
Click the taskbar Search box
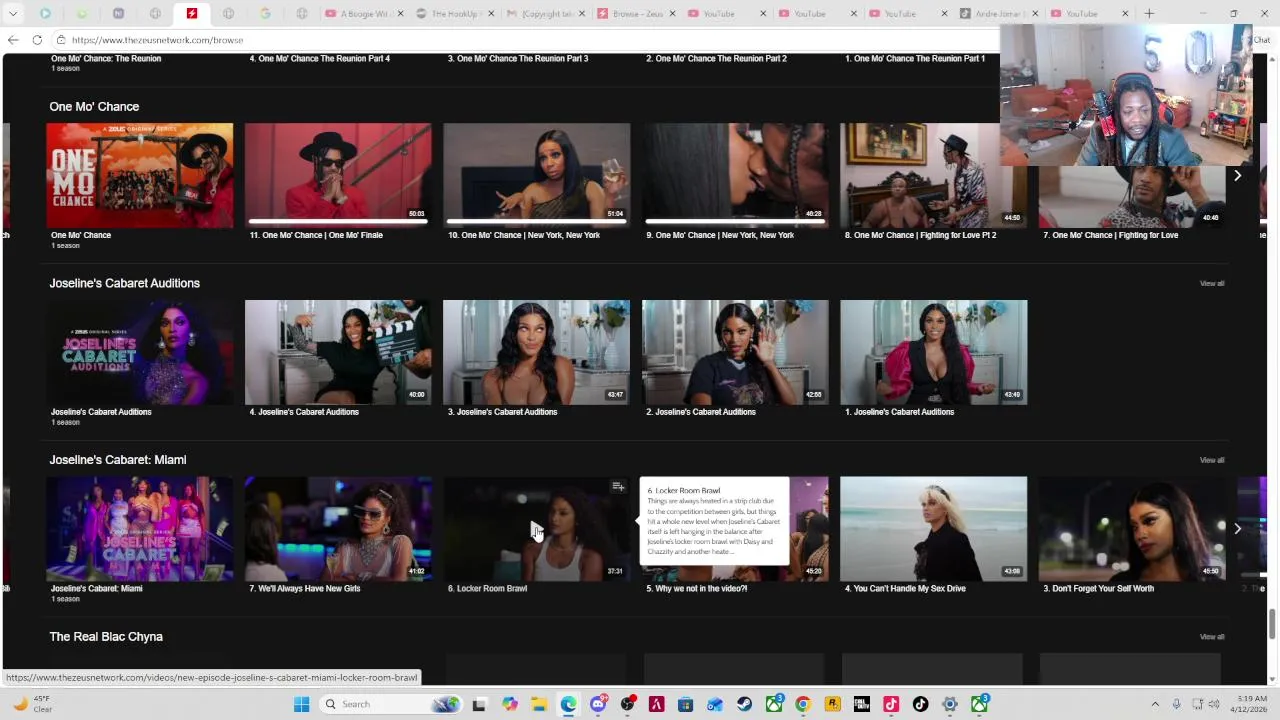[392, 704]
